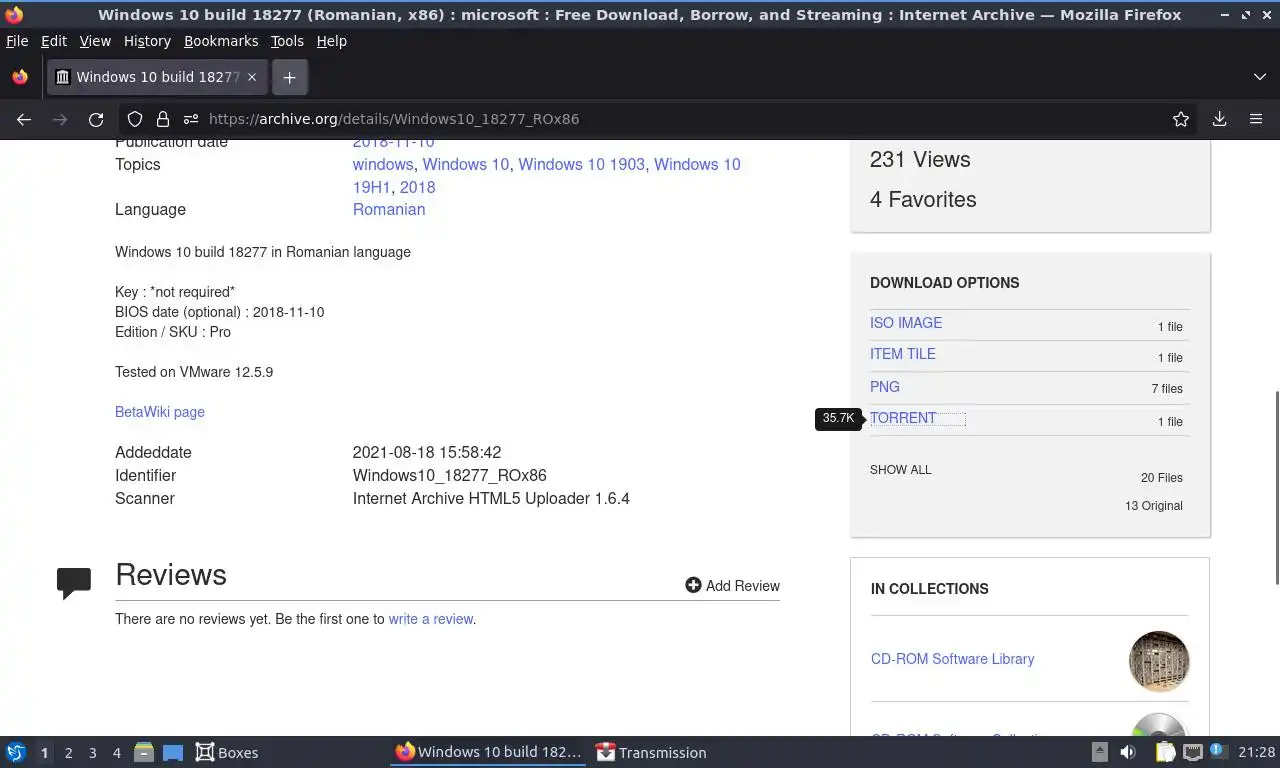Click the identifier 'Windows10_18277_ROx86' text

click(x=450, y=475)
